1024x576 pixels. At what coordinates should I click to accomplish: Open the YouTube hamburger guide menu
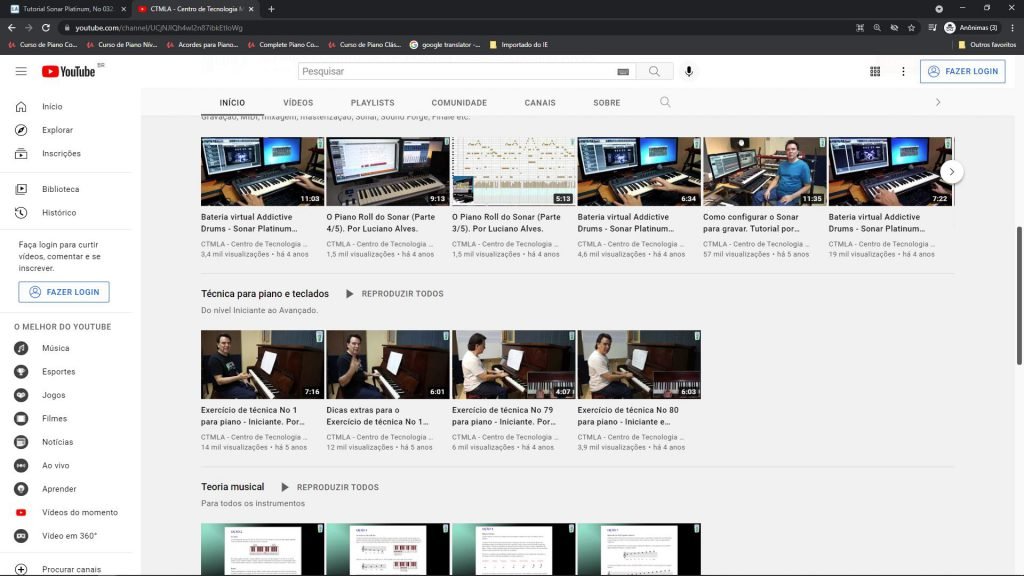tap(21, 71)
